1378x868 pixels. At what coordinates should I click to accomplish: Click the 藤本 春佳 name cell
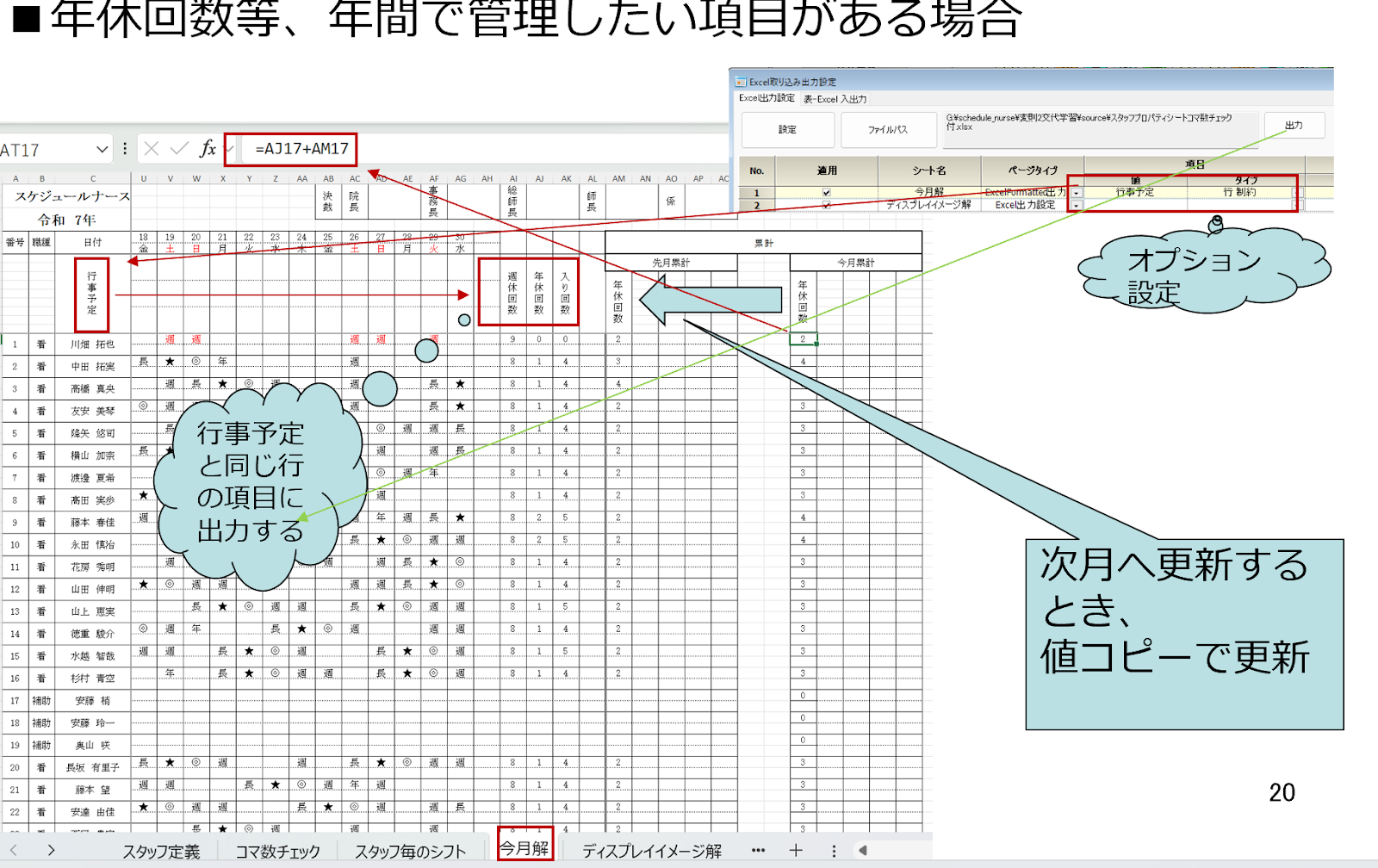pyautogui.click(x=93, y=522)
